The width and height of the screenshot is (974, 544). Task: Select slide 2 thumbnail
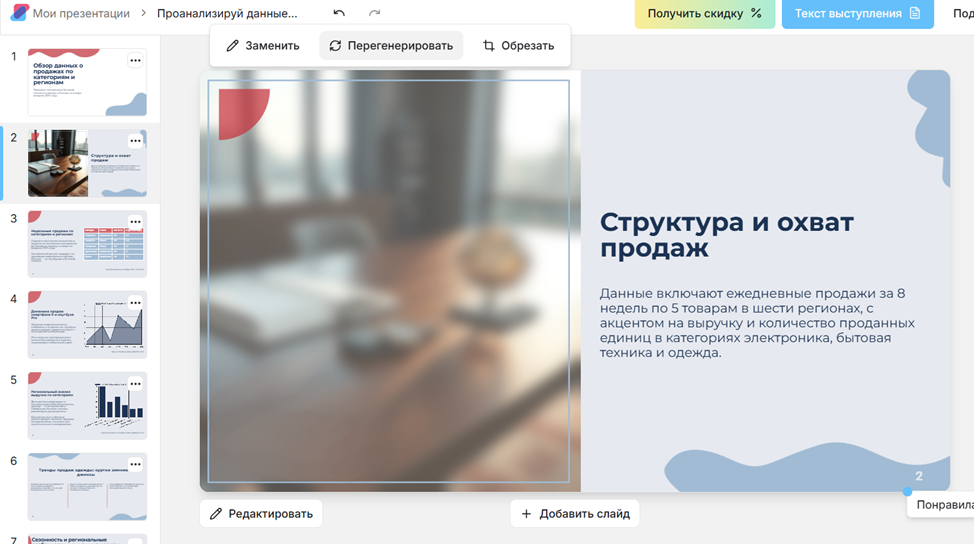87,163
